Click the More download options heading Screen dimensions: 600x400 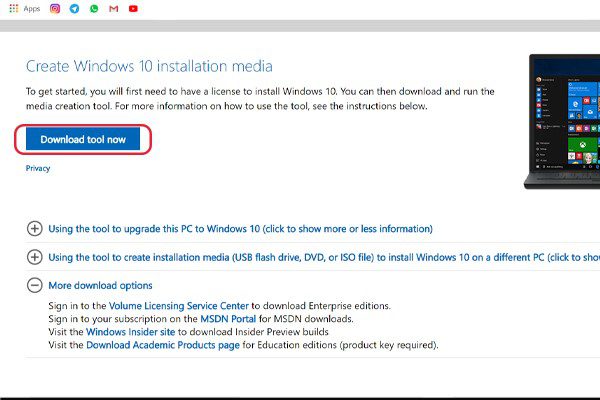tap(100, 286)
